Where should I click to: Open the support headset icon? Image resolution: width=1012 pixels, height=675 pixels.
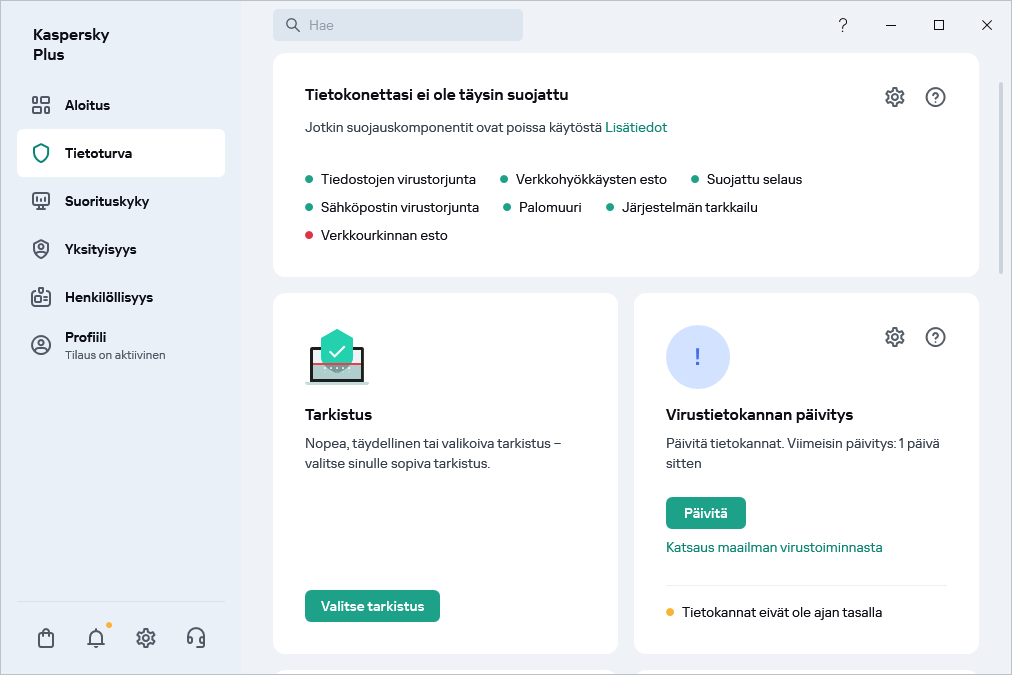(196, 638)
